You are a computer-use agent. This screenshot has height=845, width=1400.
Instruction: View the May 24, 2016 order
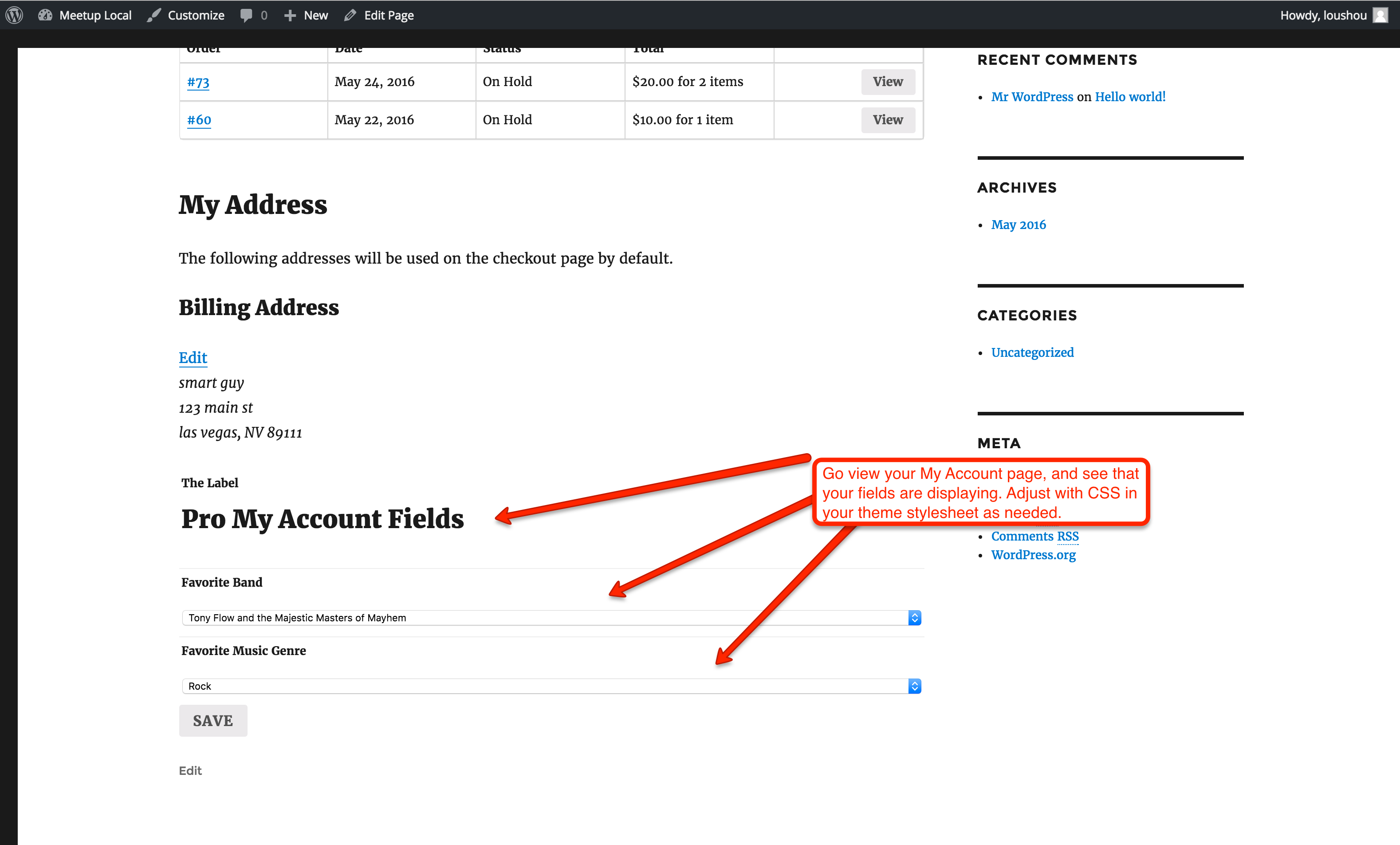pyautogui.click(x=888, y=82)
